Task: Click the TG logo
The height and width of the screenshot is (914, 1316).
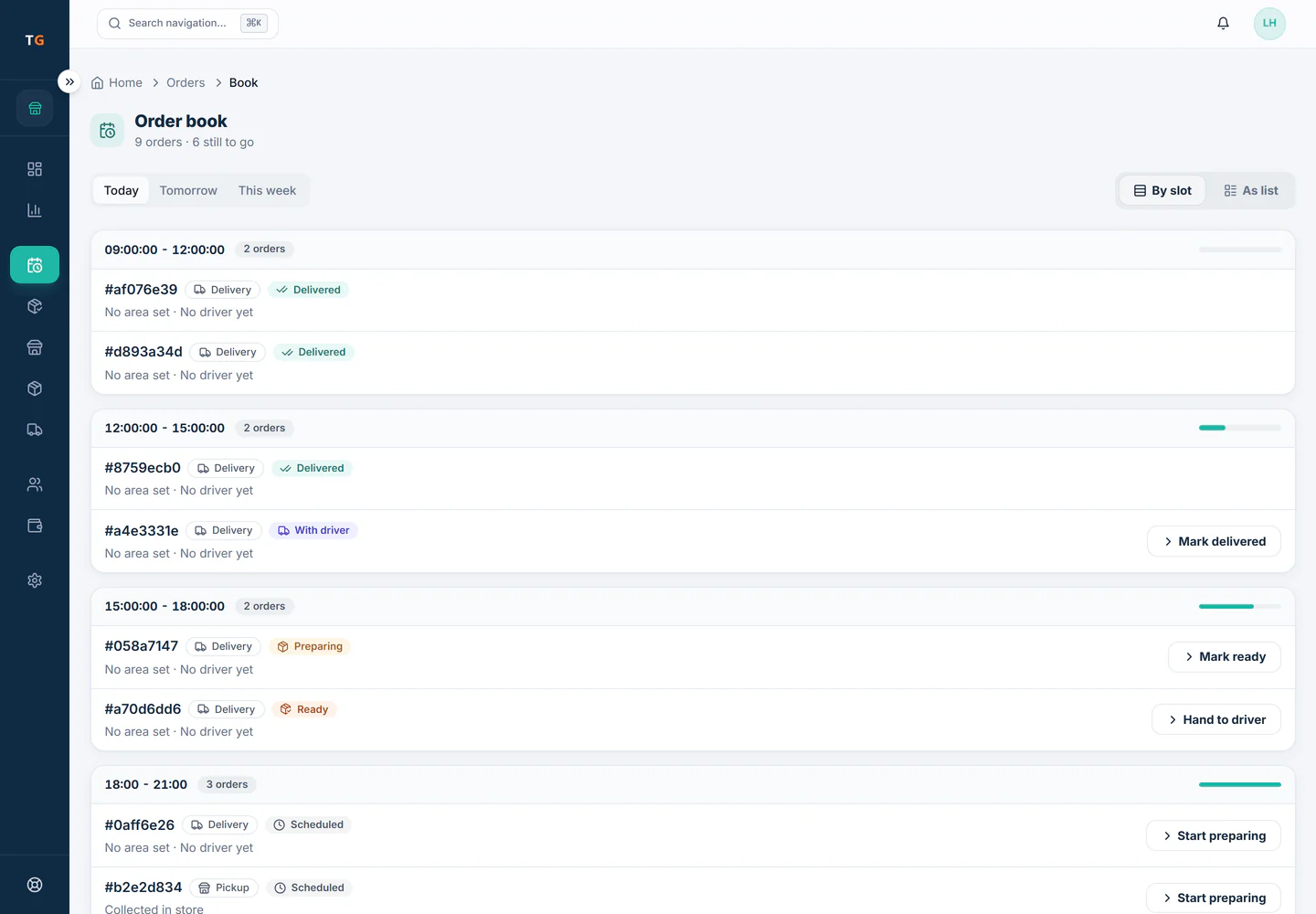Action: [35, 40]
